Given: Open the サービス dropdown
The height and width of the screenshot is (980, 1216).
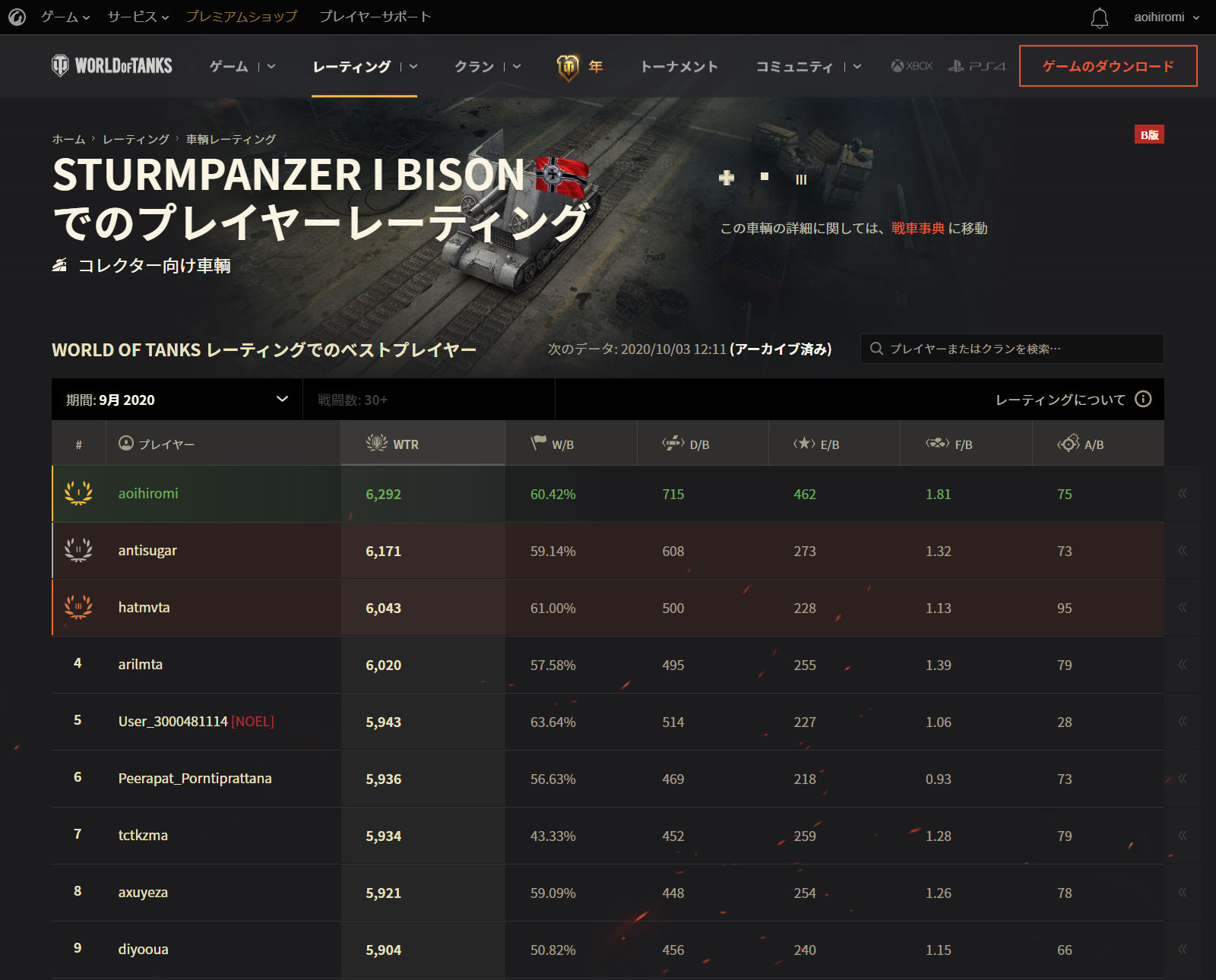Looking at the screenshot, I should (x=138, y=17).
